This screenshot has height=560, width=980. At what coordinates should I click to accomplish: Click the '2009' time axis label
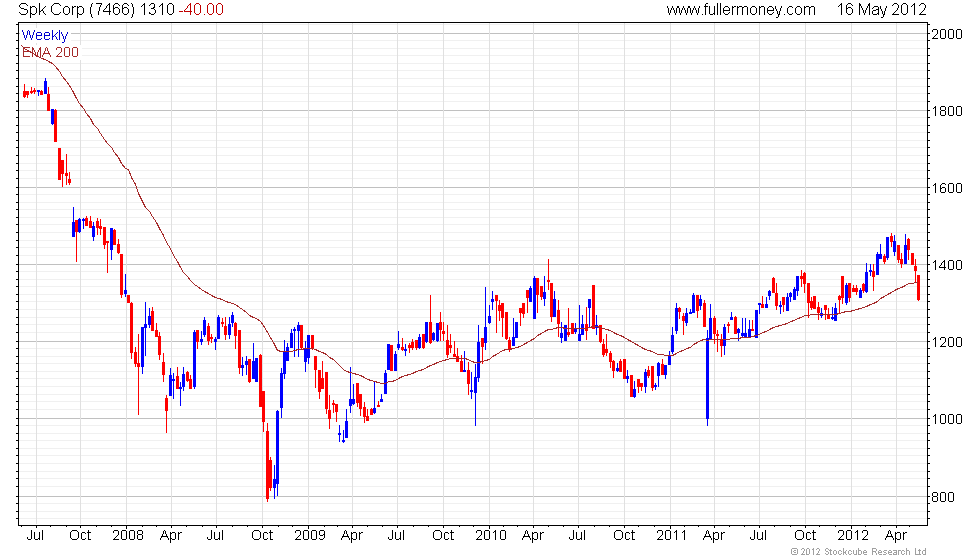309,536
